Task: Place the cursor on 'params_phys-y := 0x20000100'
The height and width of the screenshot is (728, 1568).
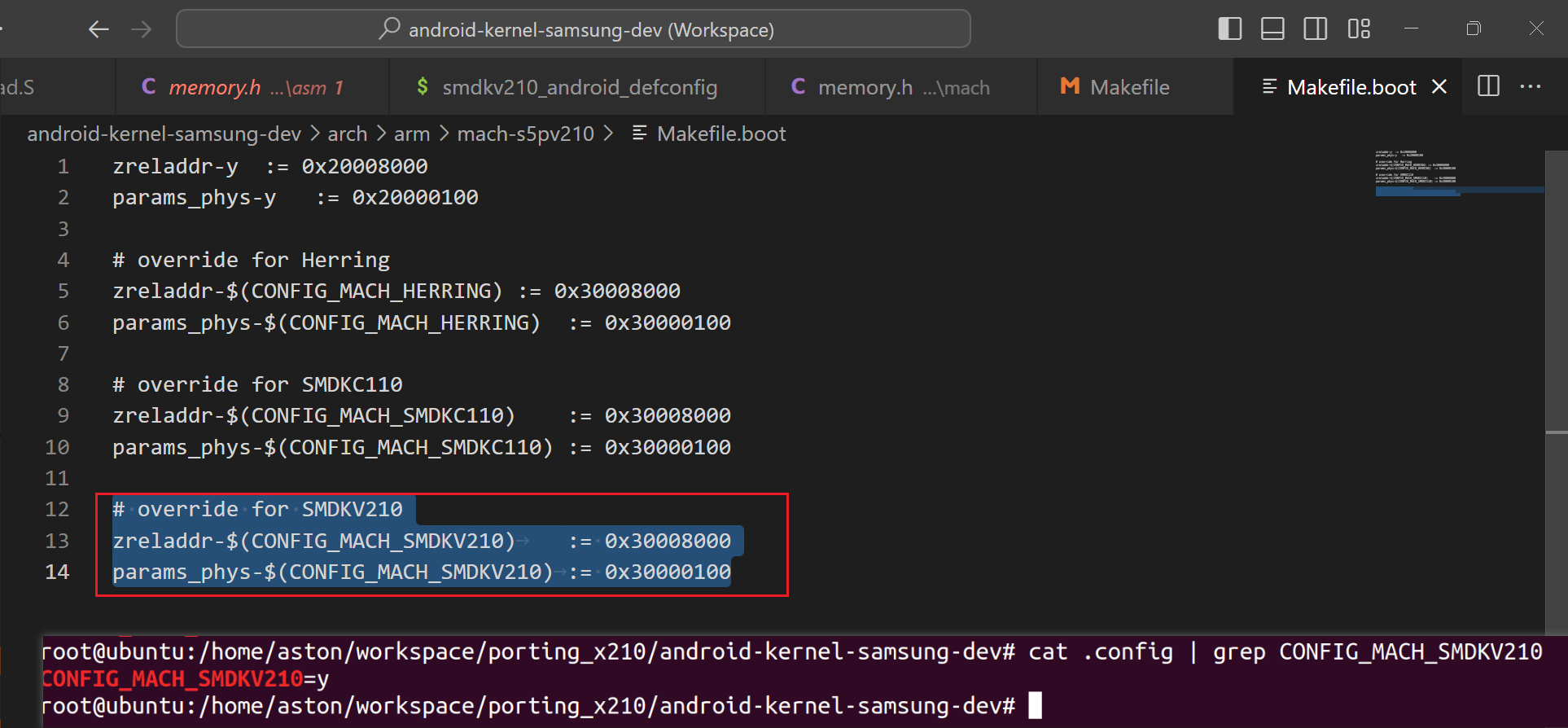Action: (x=296, y=198)
